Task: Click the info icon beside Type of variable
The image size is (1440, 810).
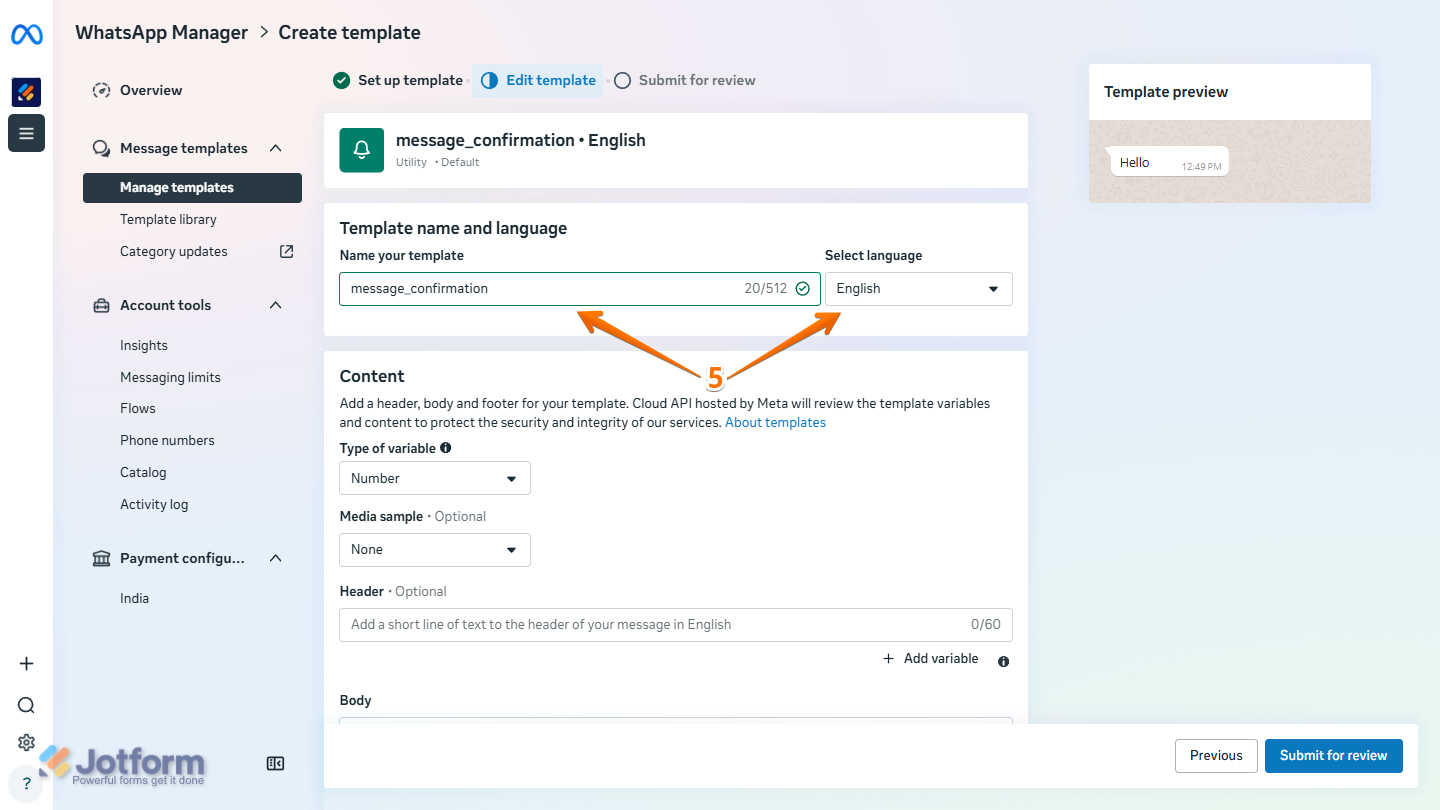Action: coord(446,448)
